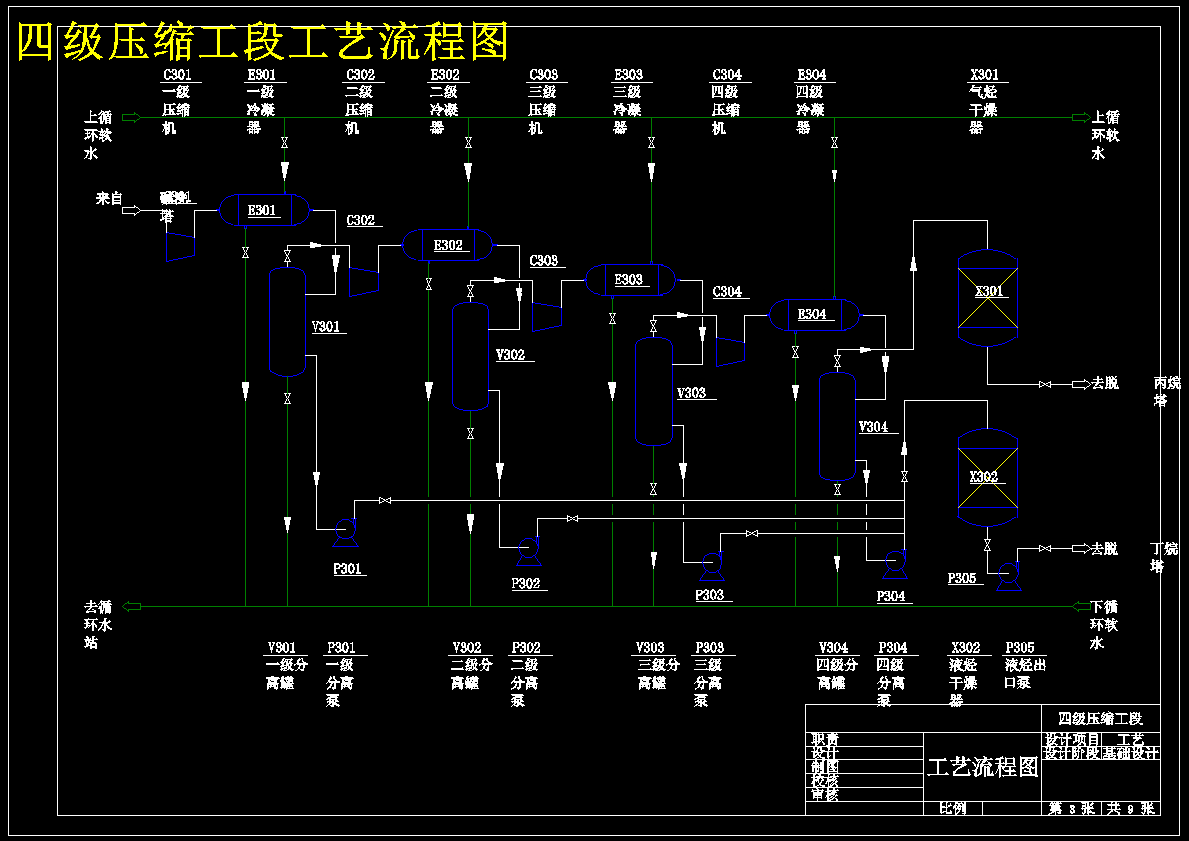This screenshot has width=1189, height=841.
Task: Select the E304 condenser vessel symbol
Action: pos(814,315)
